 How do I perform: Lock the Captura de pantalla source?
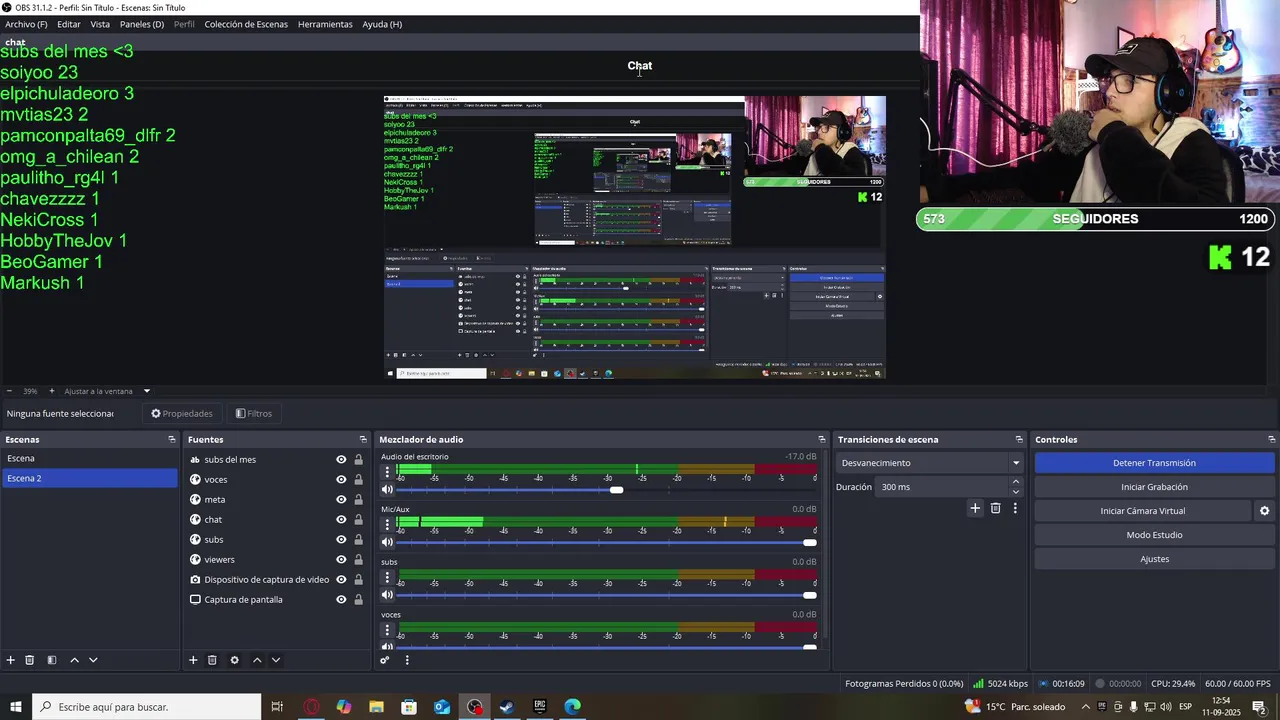click(358, 600)
